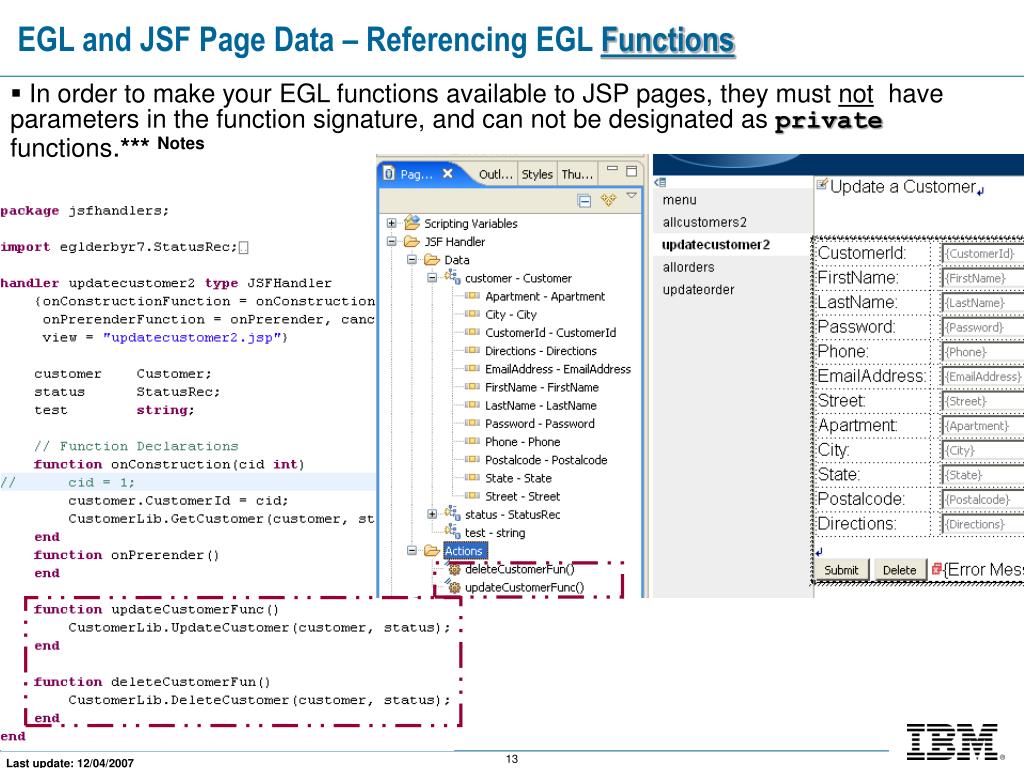
Task: Click the City field icon
Action: (472, 314)
